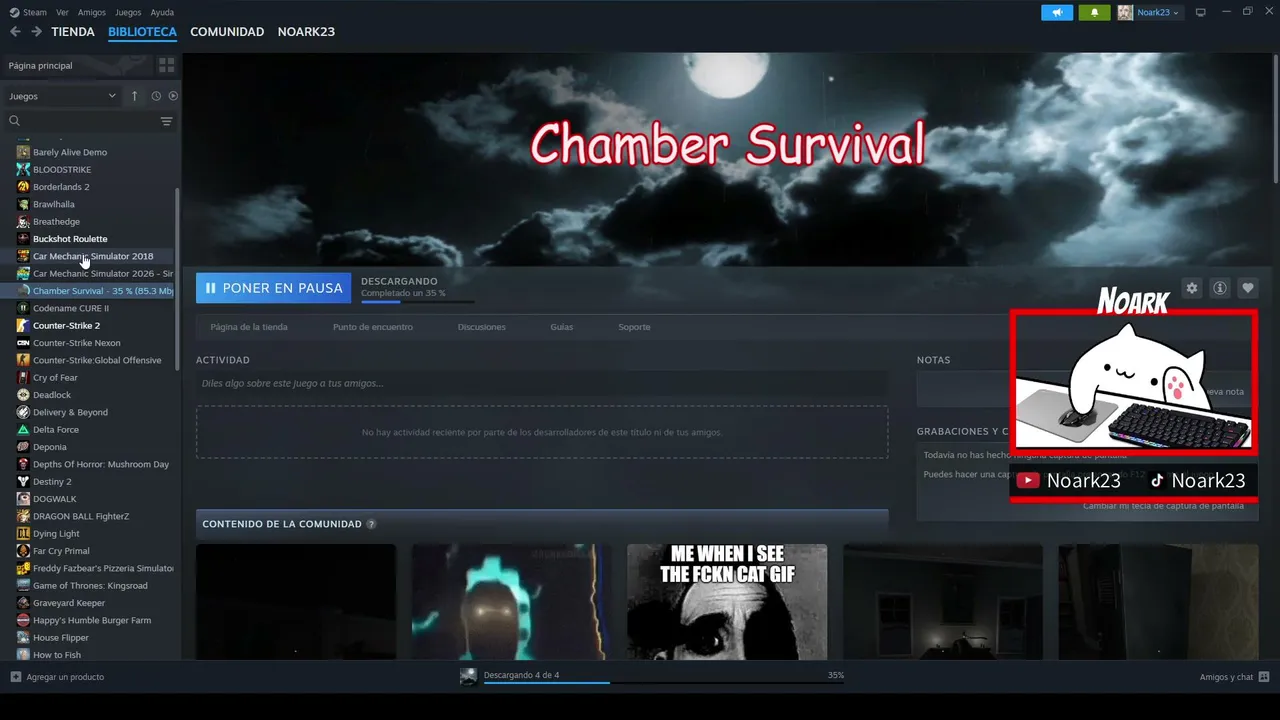Open the Juegos menu in menu bar
Screen dimensions: 1280x720
click(x=128, y=12)
